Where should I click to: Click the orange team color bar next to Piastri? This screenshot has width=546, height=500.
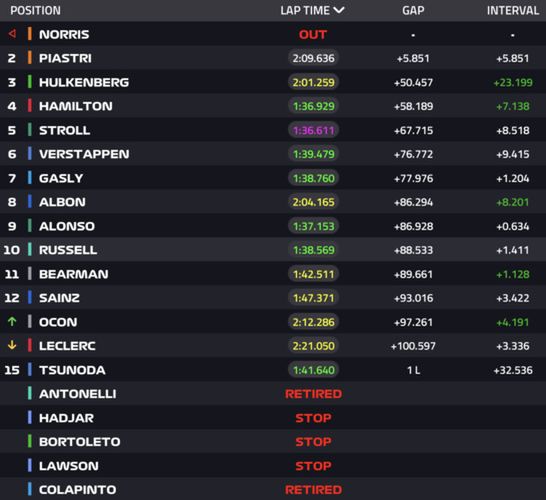[30, 58]
